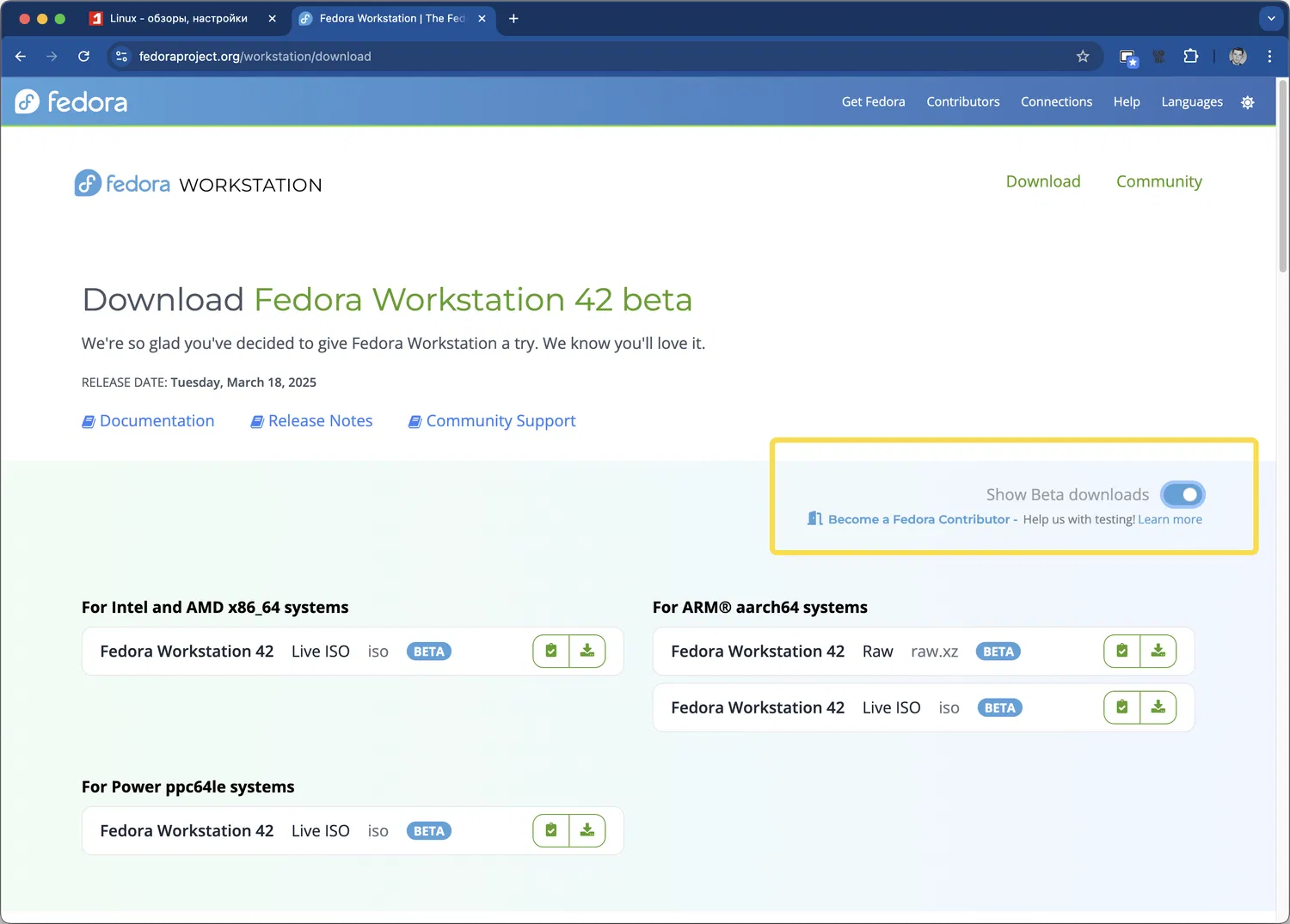The image size is (1290, 924).
Task: Turn off the Show Beta downloads switch
Action: [1182, 494]
